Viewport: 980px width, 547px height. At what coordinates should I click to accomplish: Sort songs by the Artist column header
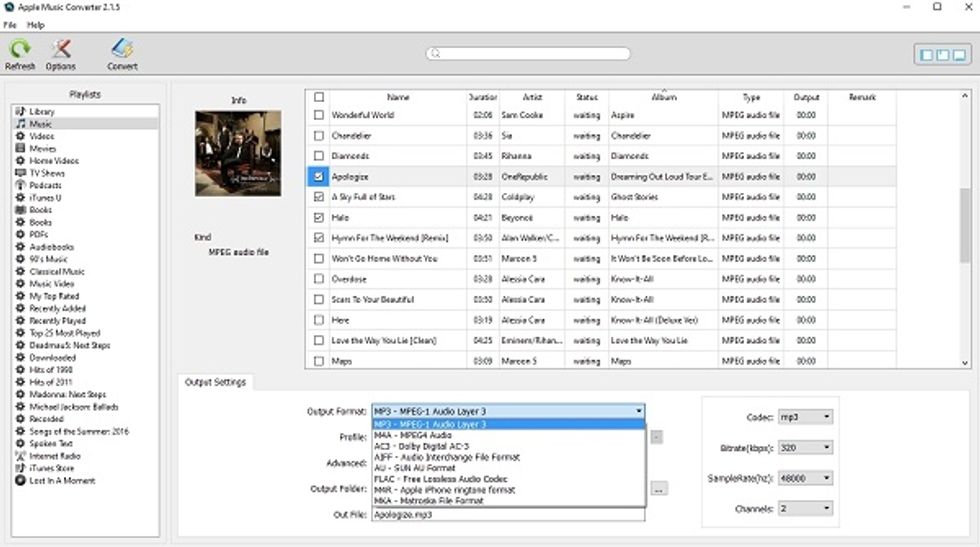point(532,97)
